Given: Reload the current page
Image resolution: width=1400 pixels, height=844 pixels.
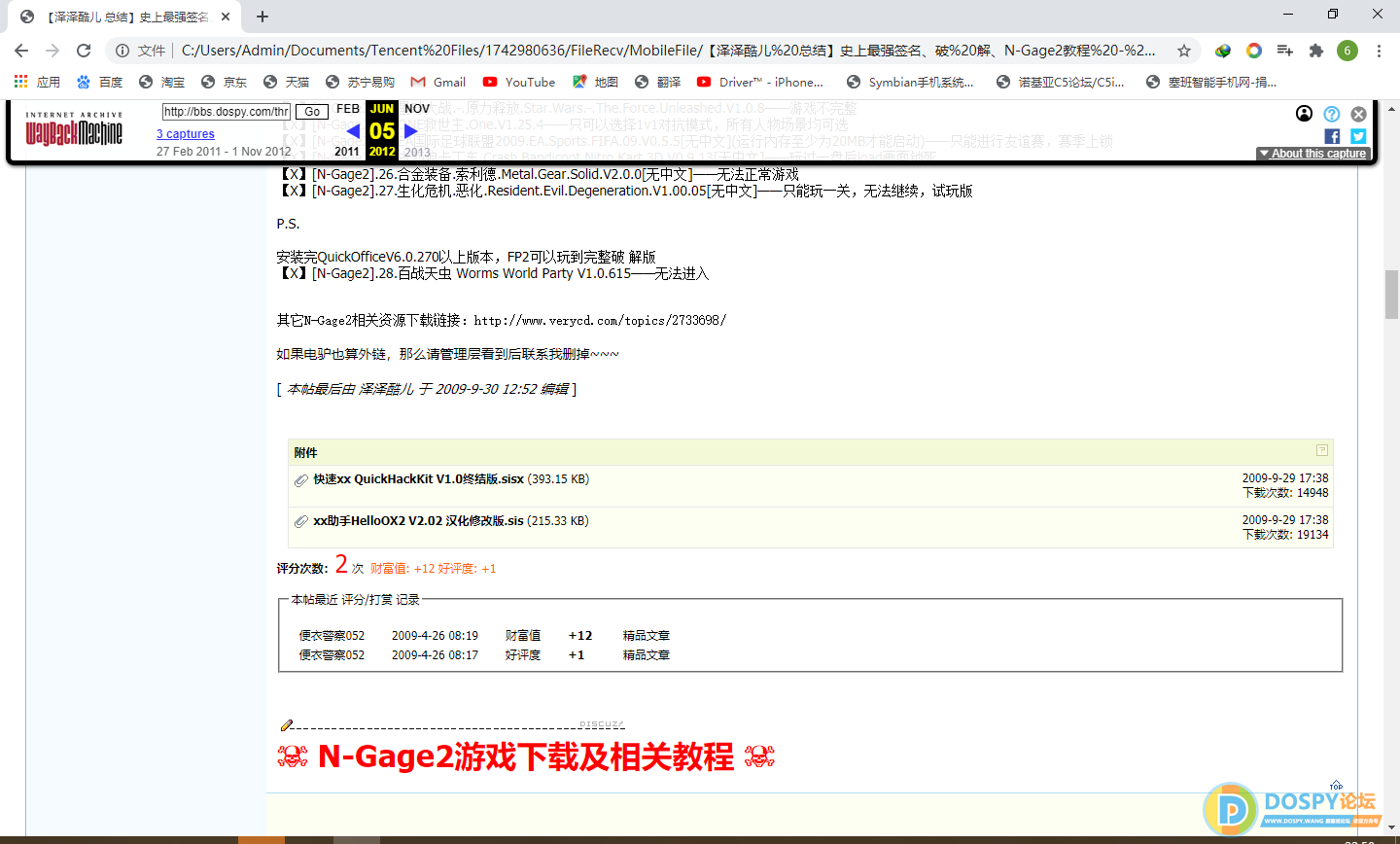Looking at the screenshot, I should (x=84, y=51).
